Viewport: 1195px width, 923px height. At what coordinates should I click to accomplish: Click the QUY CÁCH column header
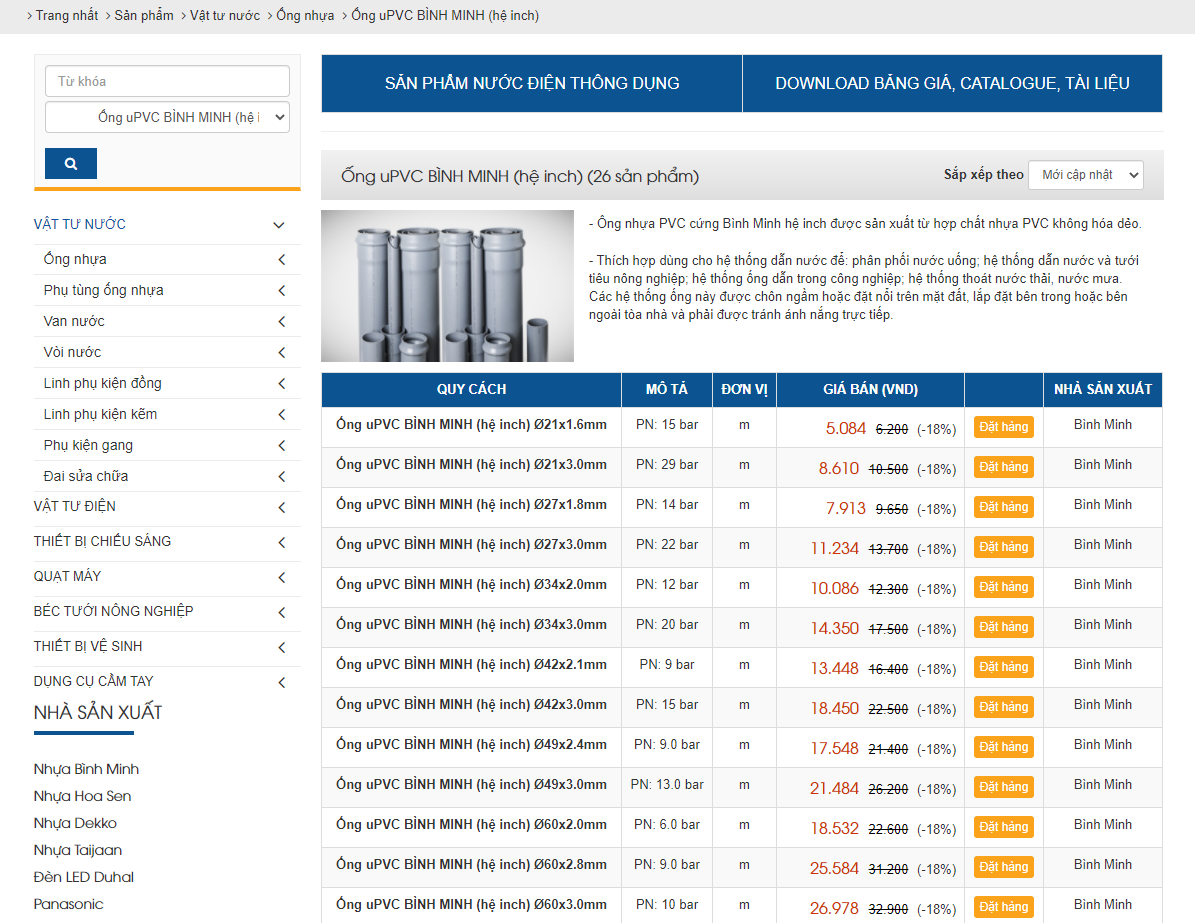click(471, 389)
